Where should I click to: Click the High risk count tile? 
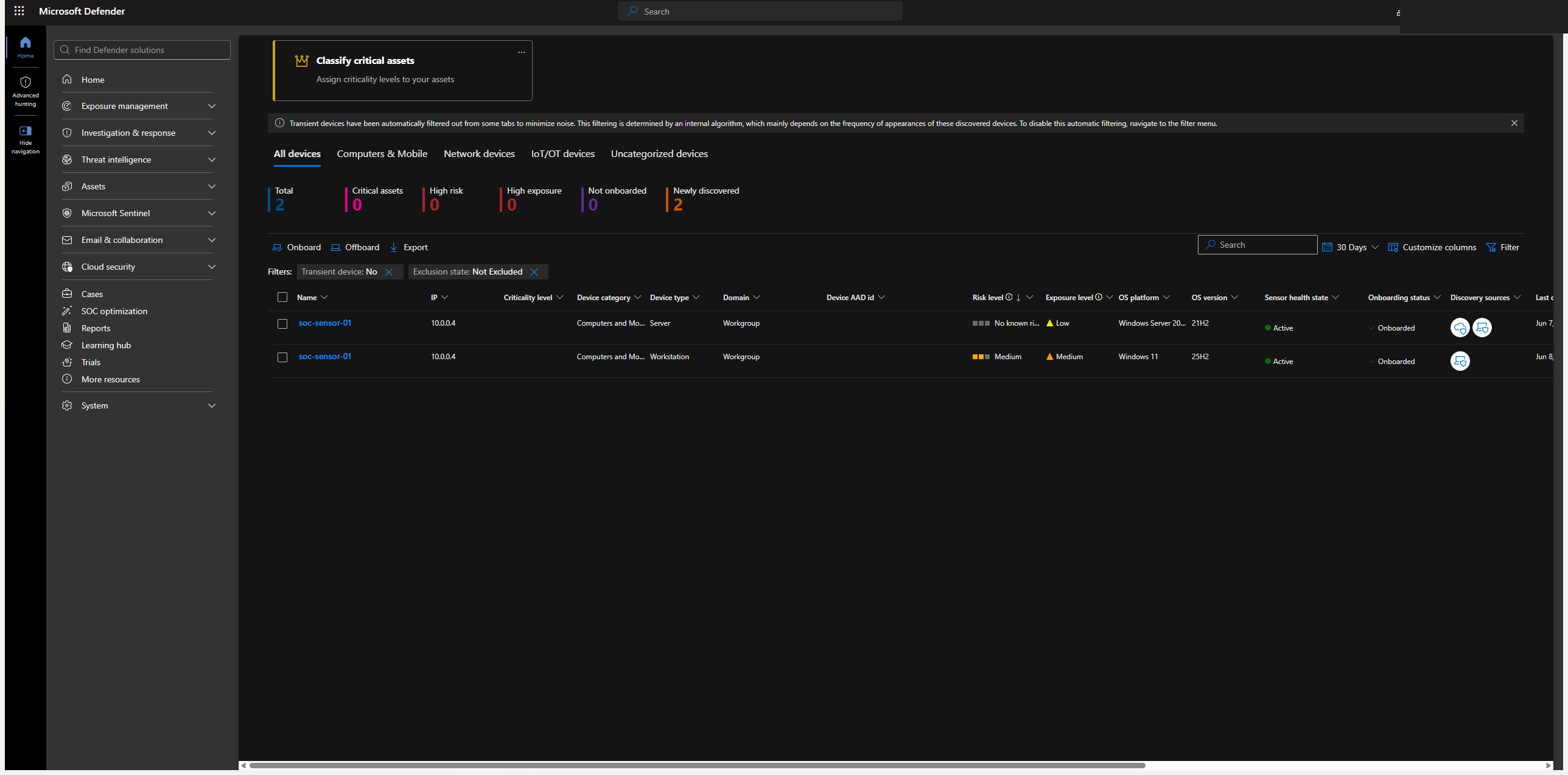444,199
